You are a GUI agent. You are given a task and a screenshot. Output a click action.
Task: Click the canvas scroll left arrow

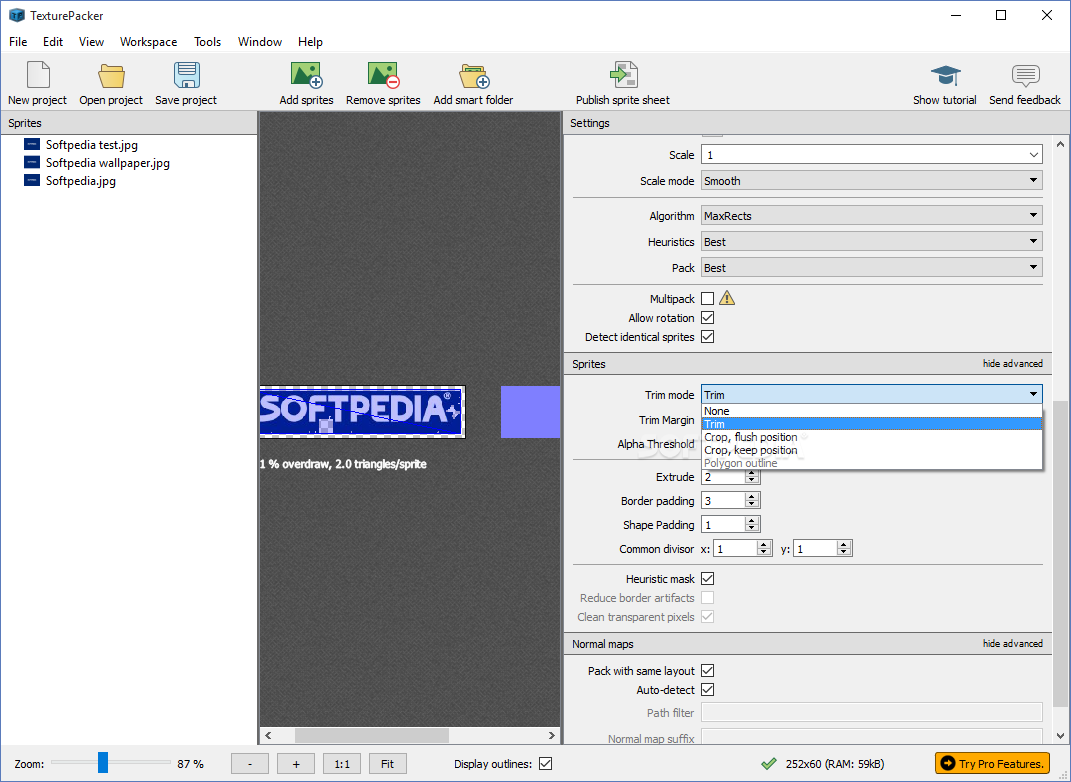point(268,735)
